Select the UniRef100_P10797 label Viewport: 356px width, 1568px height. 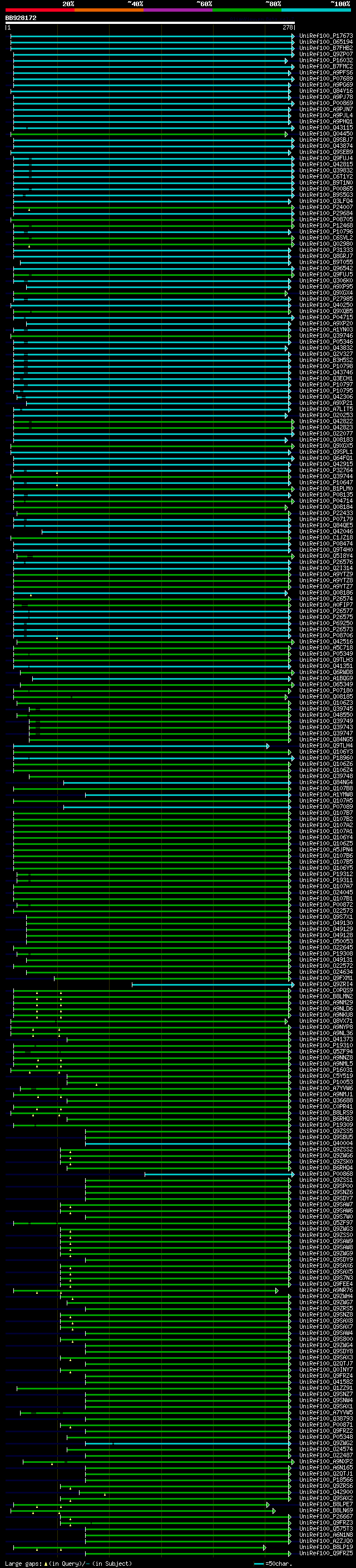pyautogui.click(x=326, y=385)
